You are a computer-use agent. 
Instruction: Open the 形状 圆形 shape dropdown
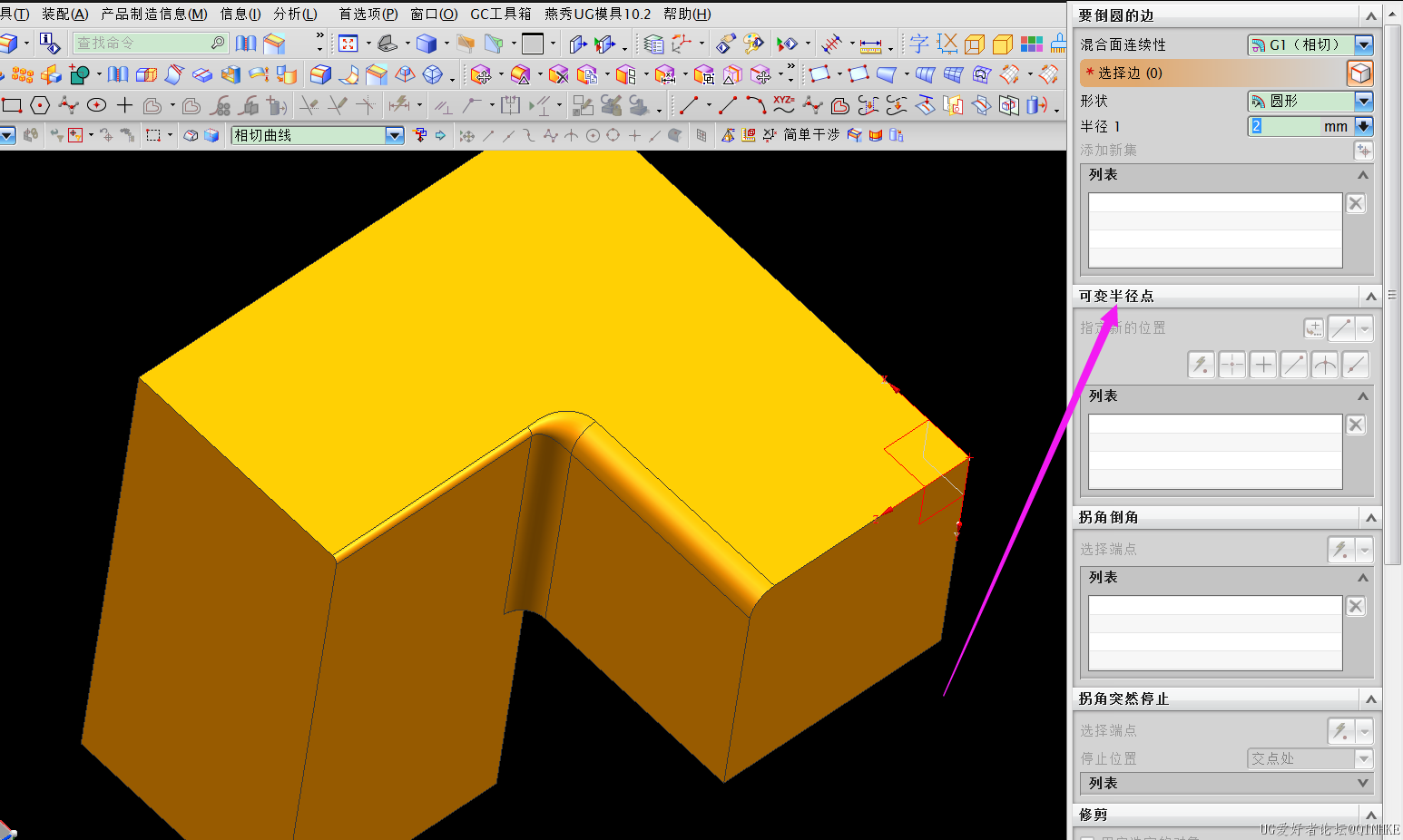pyautogui.click(x=1364, y=101)
